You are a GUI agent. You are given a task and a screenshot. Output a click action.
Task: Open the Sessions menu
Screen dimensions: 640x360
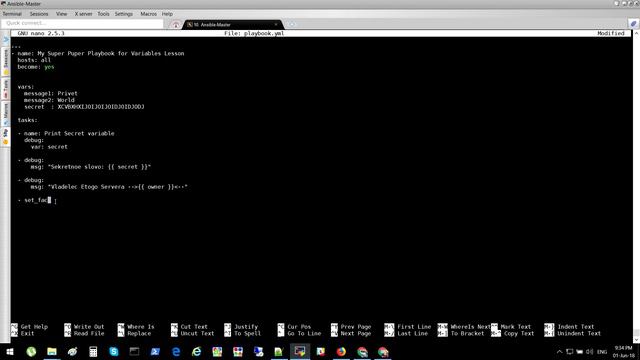click(x=39, y=14)
